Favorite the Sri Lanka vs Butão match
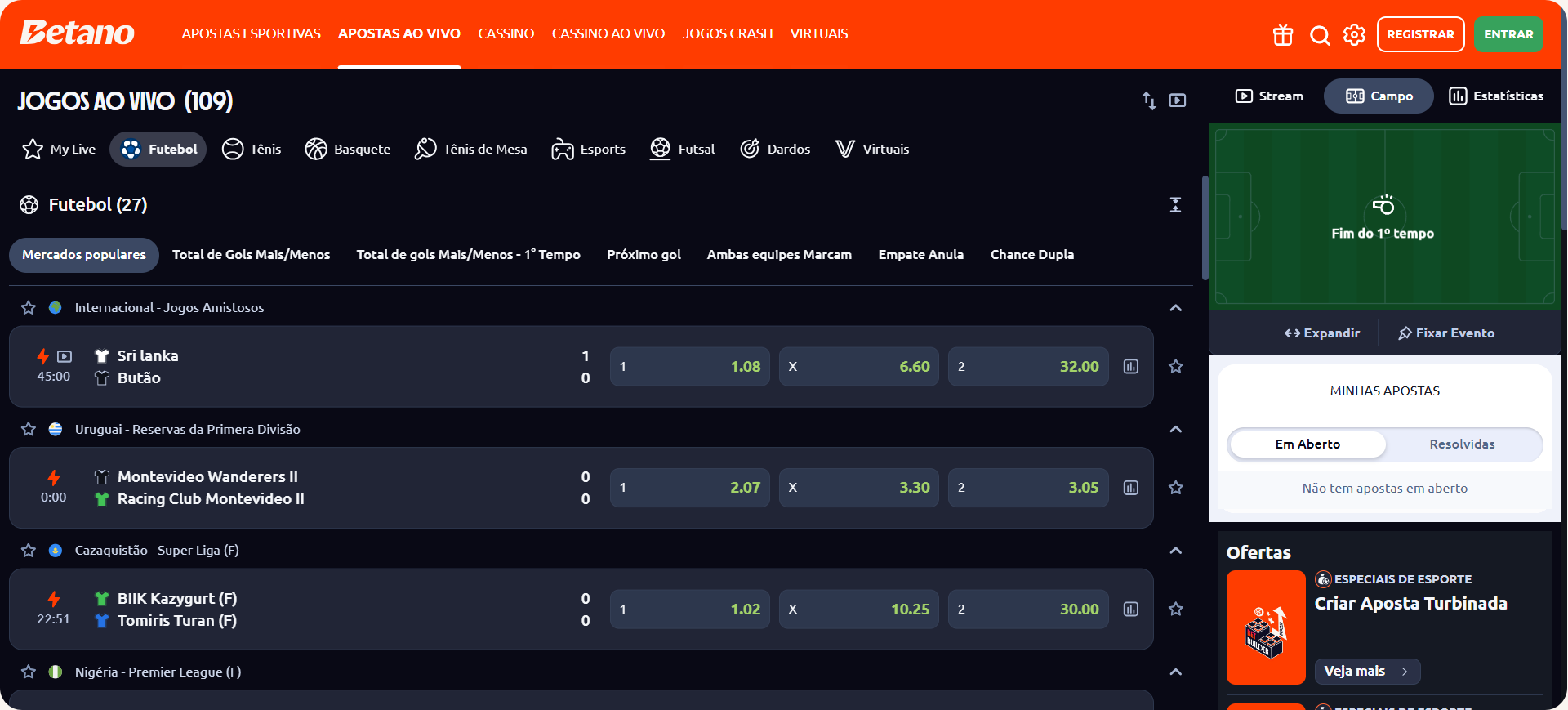The width and height of the screenshot is (1568, 710). 1175,366
